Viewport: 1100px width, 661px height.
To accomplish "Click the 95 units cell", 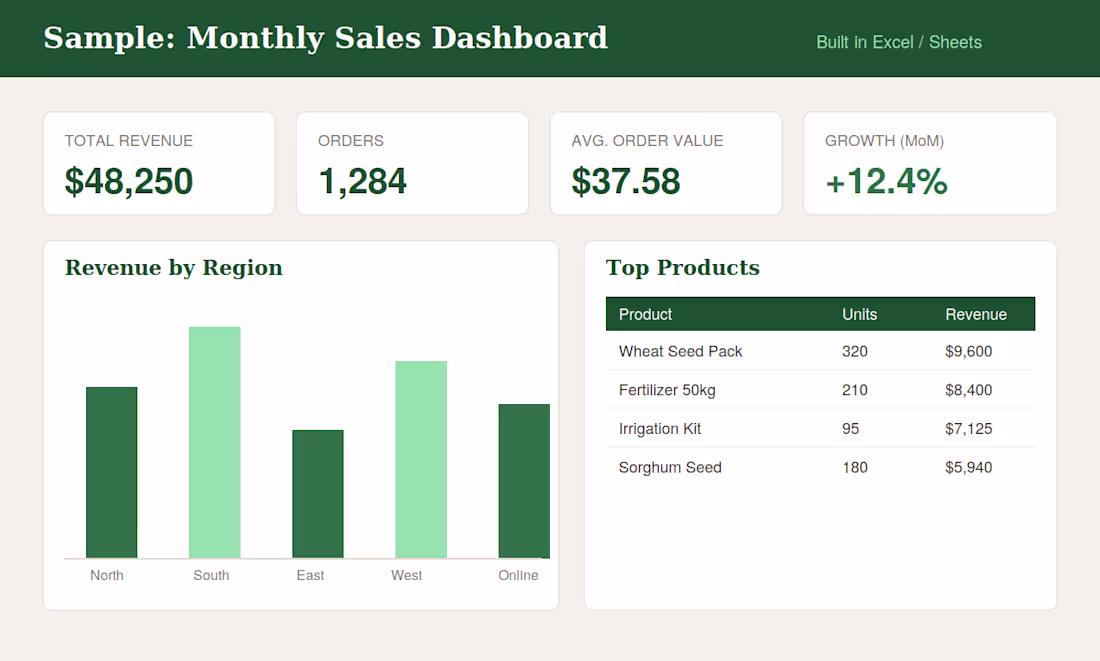I will 850,429.
